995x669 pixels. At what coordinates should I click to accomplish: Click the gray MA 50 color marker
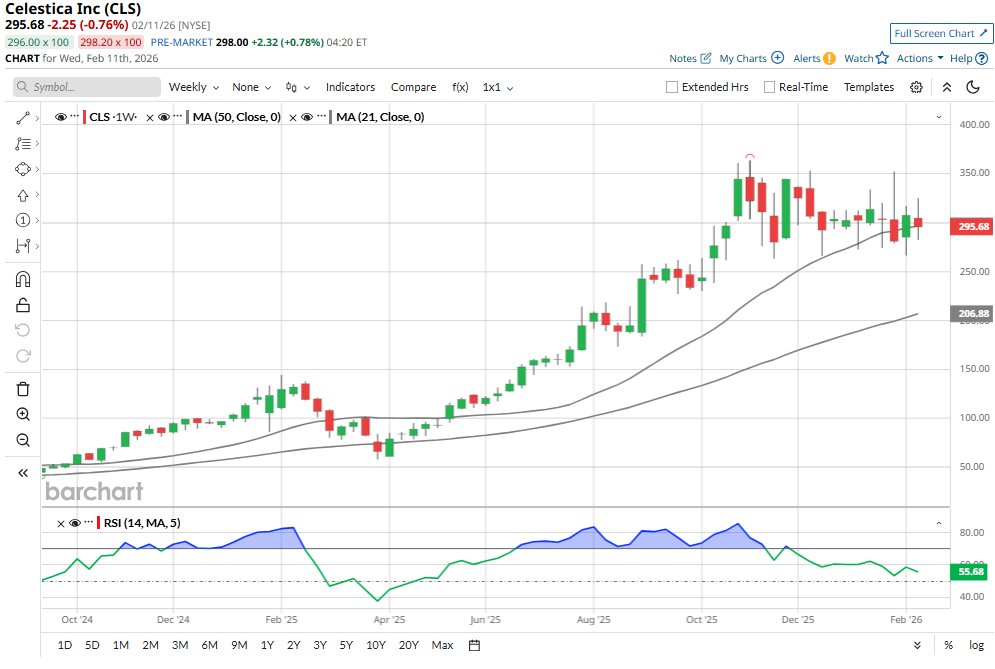pyautogui.click(x=187, y=117)
